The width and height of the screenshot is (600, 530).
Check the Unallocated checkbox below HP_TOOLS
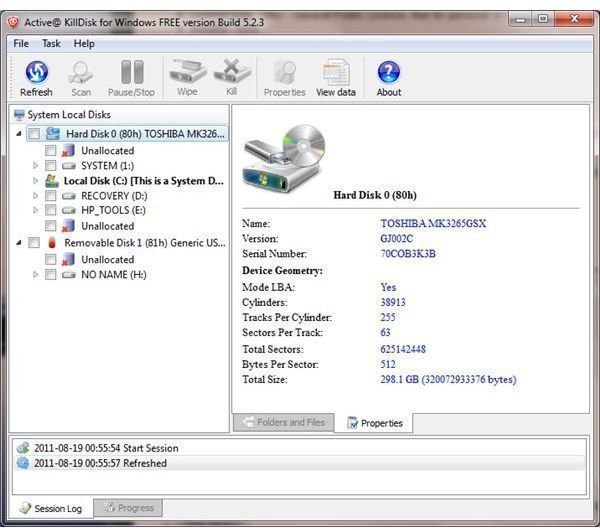click(x=51, y=226)
